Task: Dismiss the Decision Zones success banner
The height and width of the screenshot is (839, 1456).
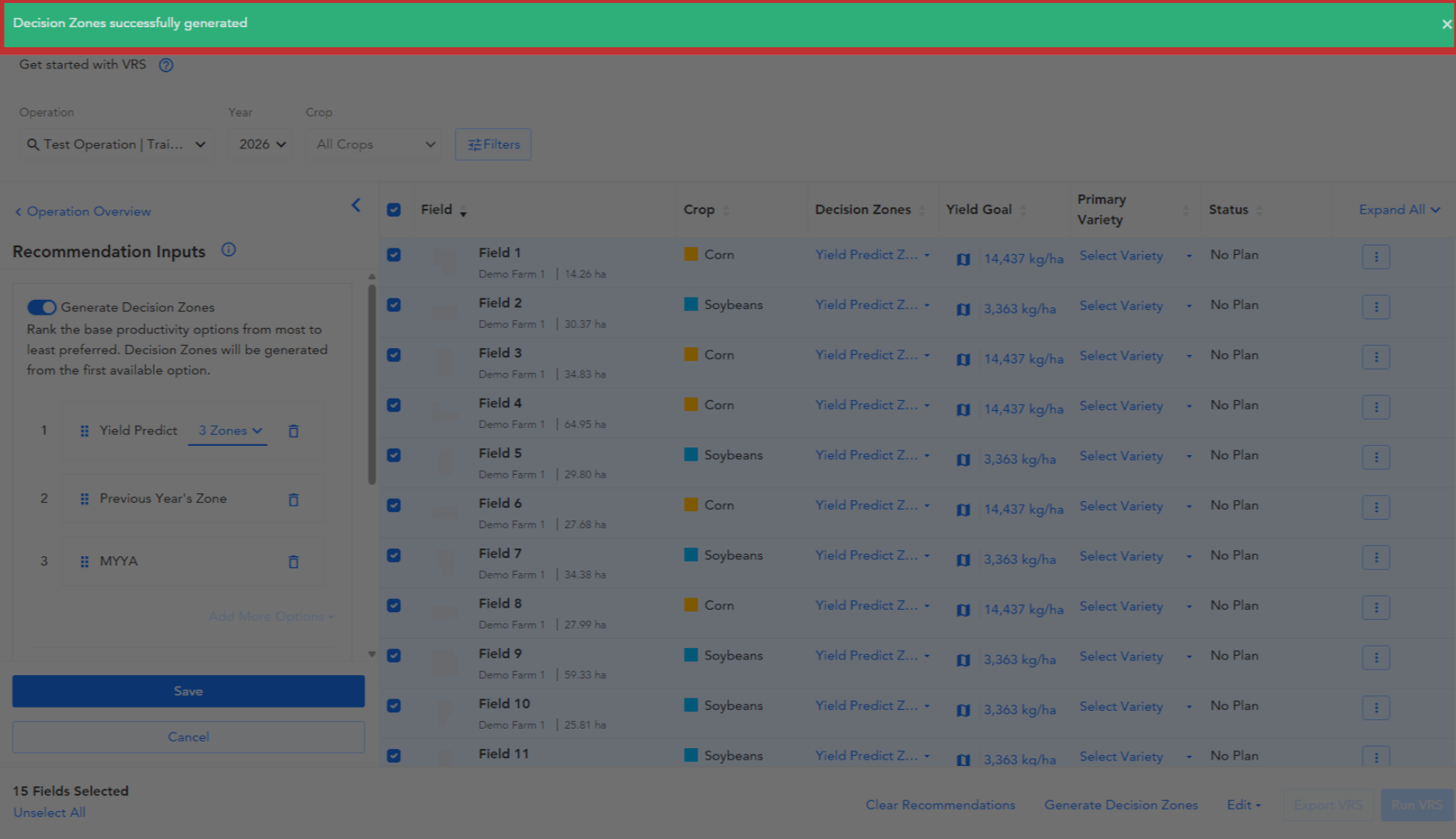Action: (1446, 24)
